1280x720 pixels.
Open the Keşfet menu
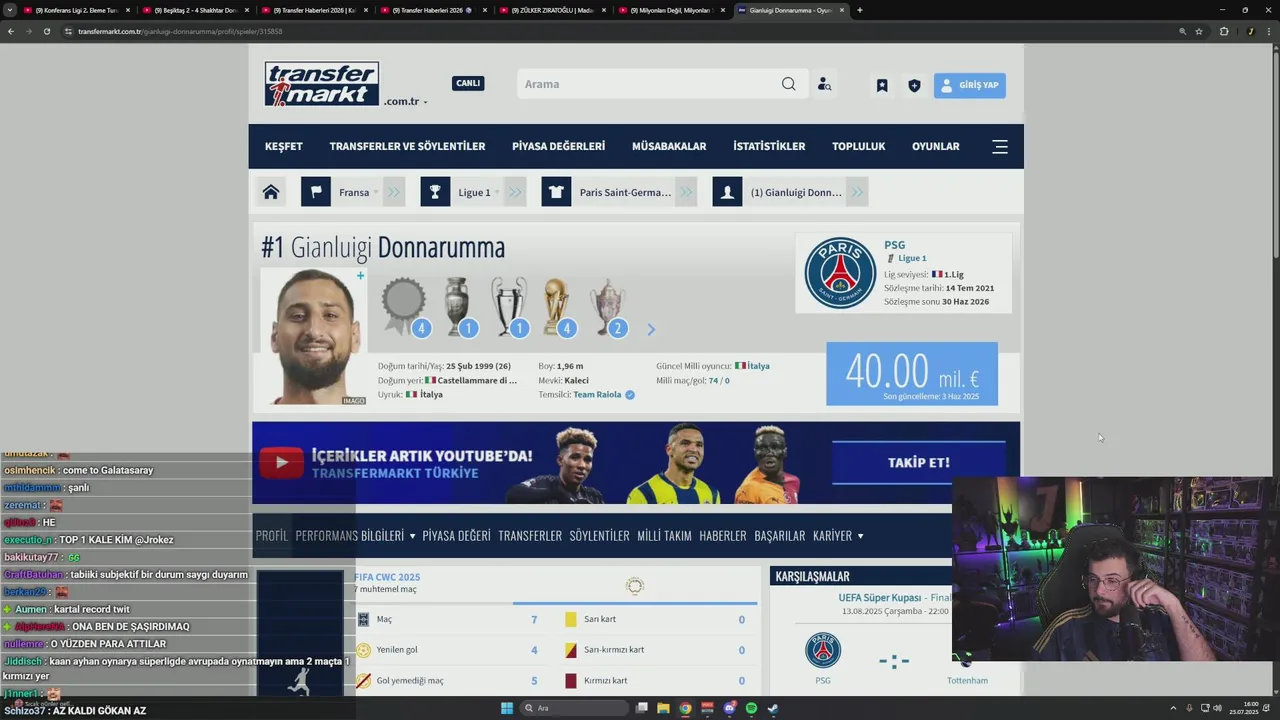(284, 146)
